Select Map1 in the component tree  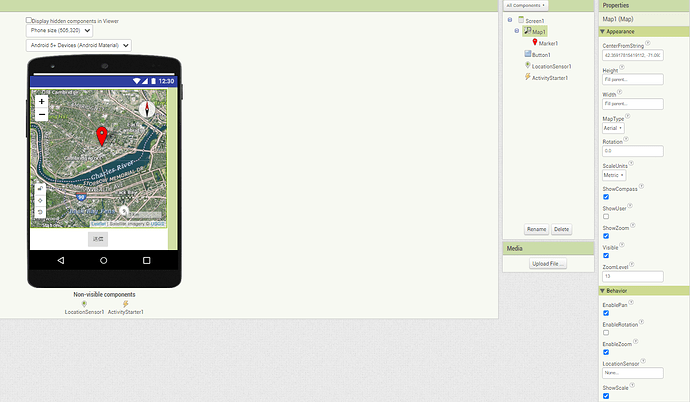pos(535,31)
